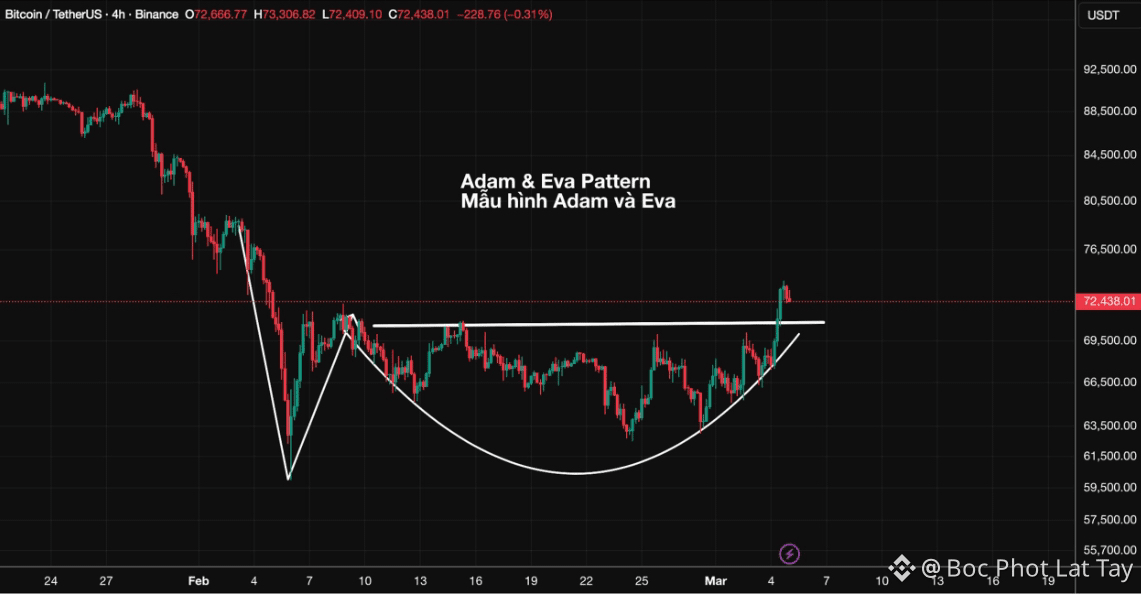Click the change value −228.76 (−0.31%)
The height and width of the screenshot is (594, 1141).
504,15
